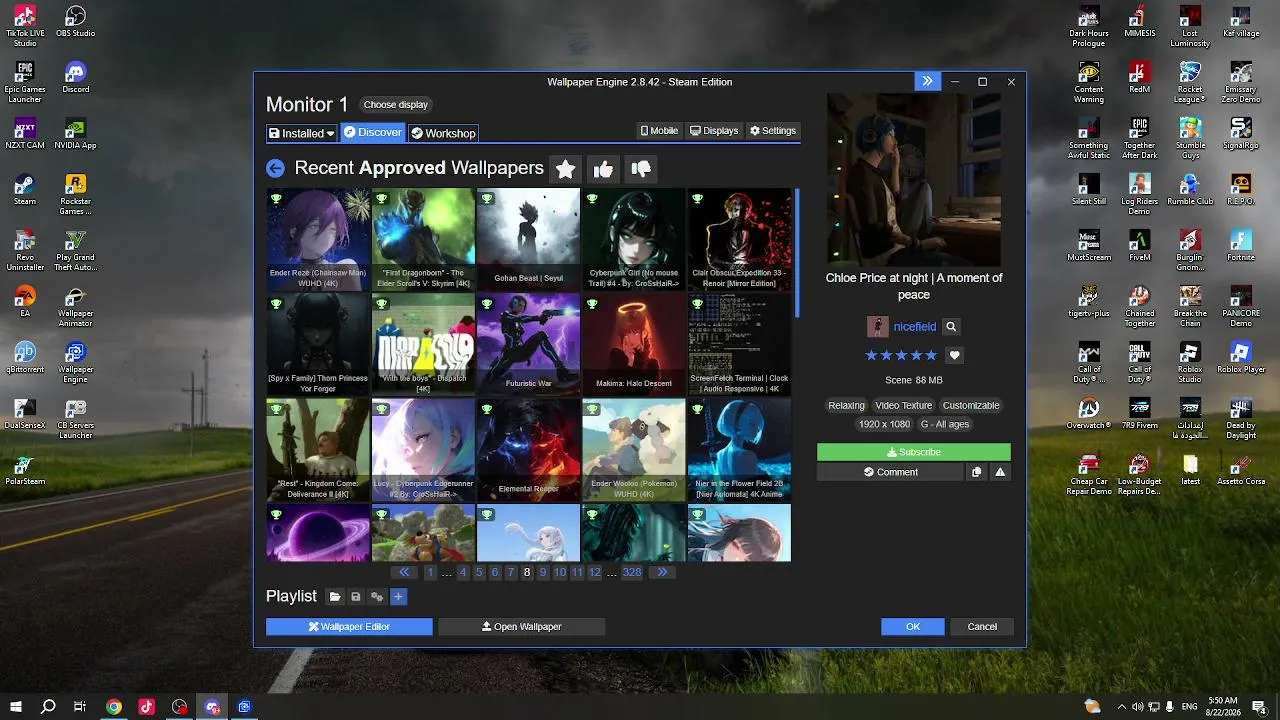Click the thumbs up filter icon
The height and width of the screenshot is (720, 1280).
(x=603, y=169)
